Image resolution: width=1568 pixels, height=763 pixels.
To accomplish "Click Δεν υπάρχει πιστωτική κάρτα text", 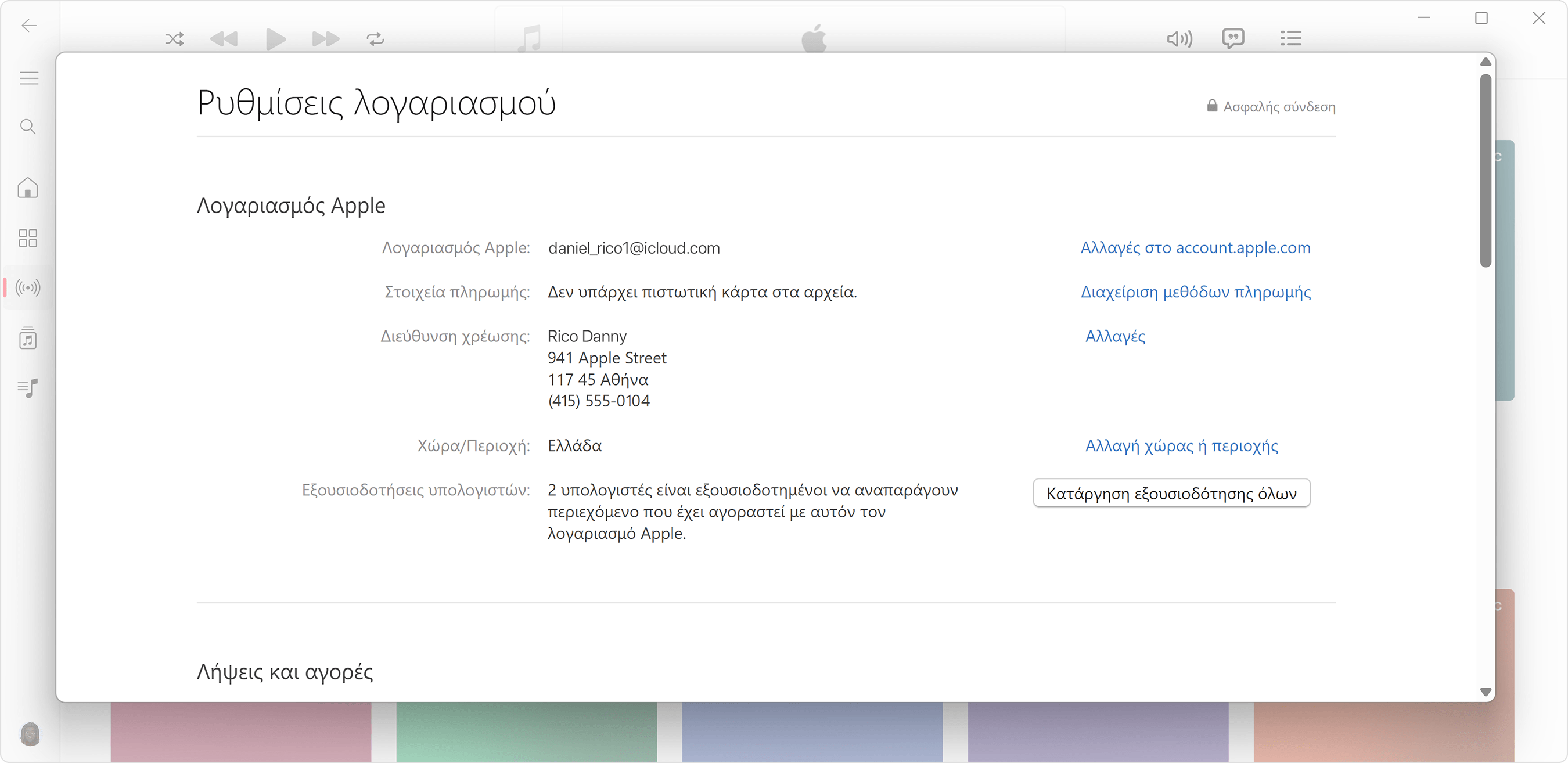I will coord(702,292).
